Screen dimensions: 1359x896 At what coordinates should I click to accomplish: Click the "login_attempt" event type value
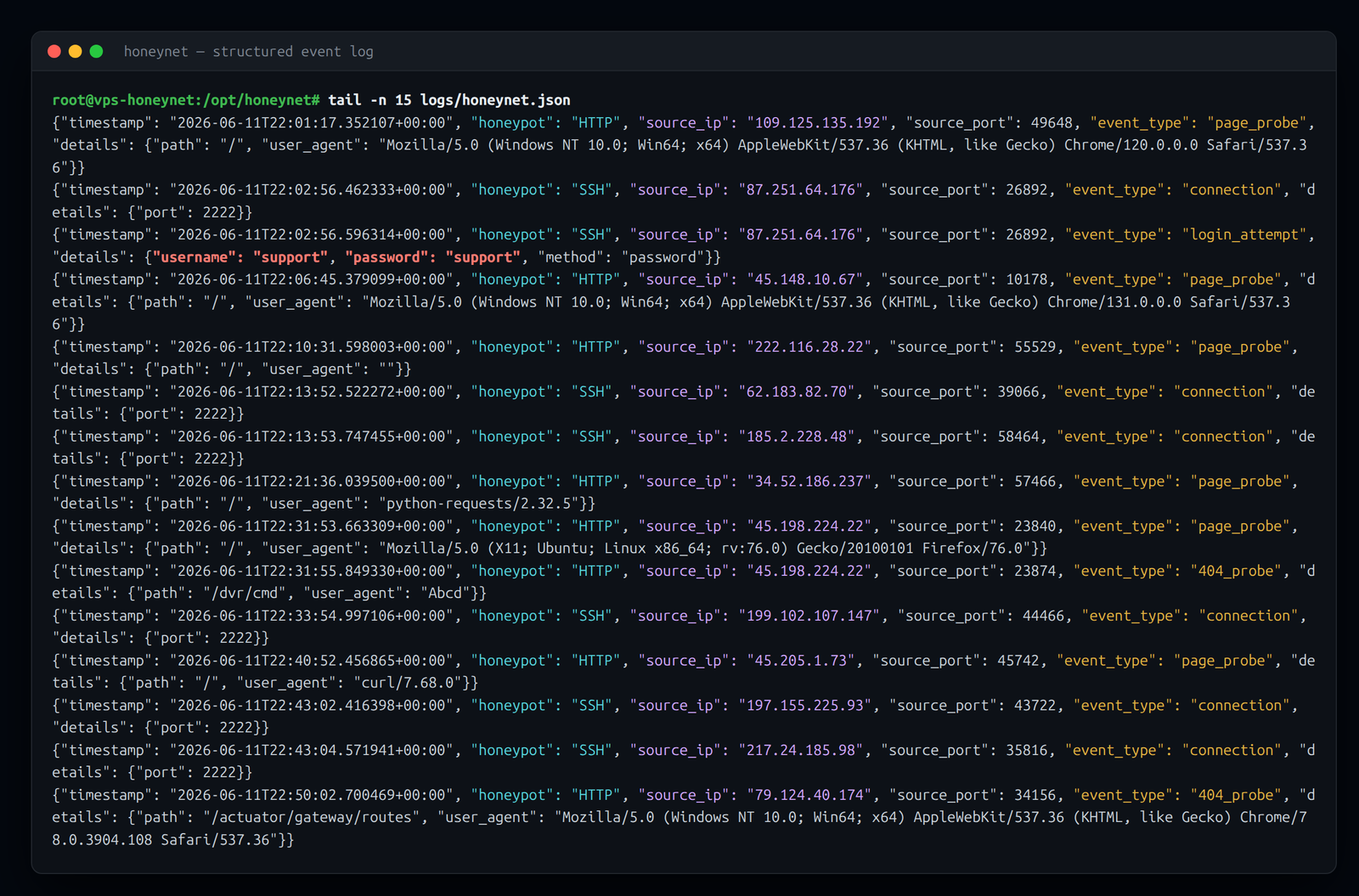click(1244, 235)
